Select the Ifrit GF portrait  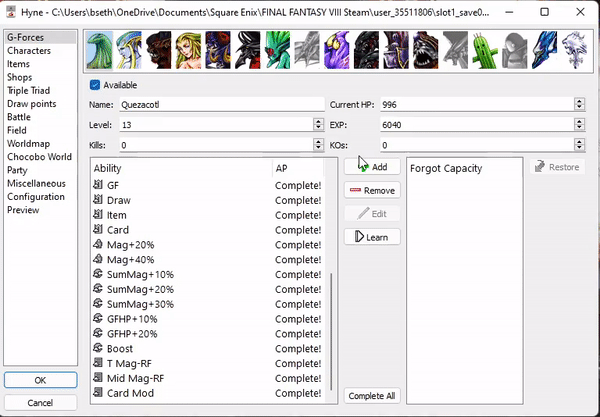159,50
